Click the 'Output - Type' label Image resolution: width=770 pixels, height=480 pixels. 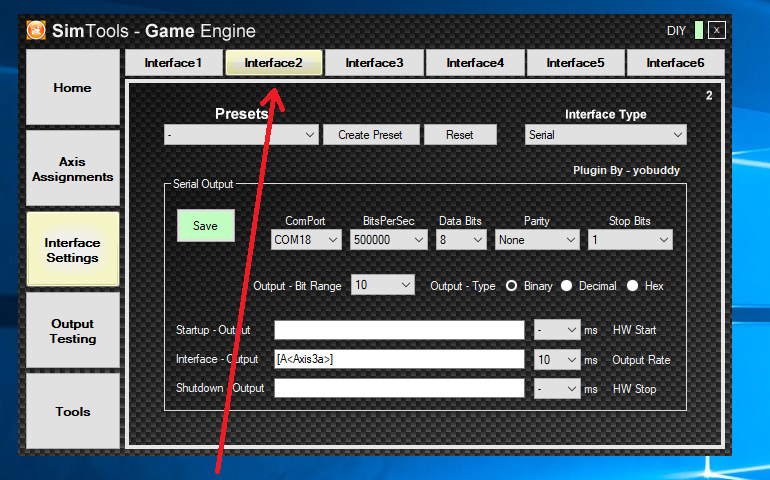[x=463, y=286]
